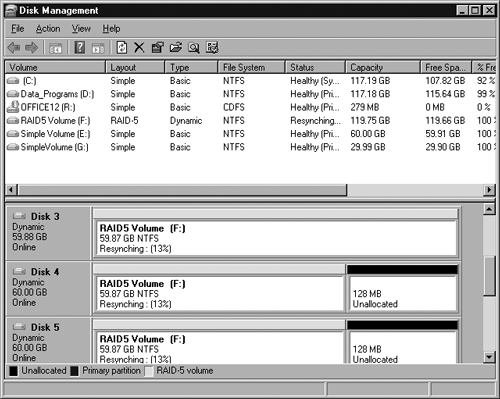Viewport: 500px width, 399px height.
Task: Select the OFFICE12 (R:) volume row
Action: (x=251, y=107)
